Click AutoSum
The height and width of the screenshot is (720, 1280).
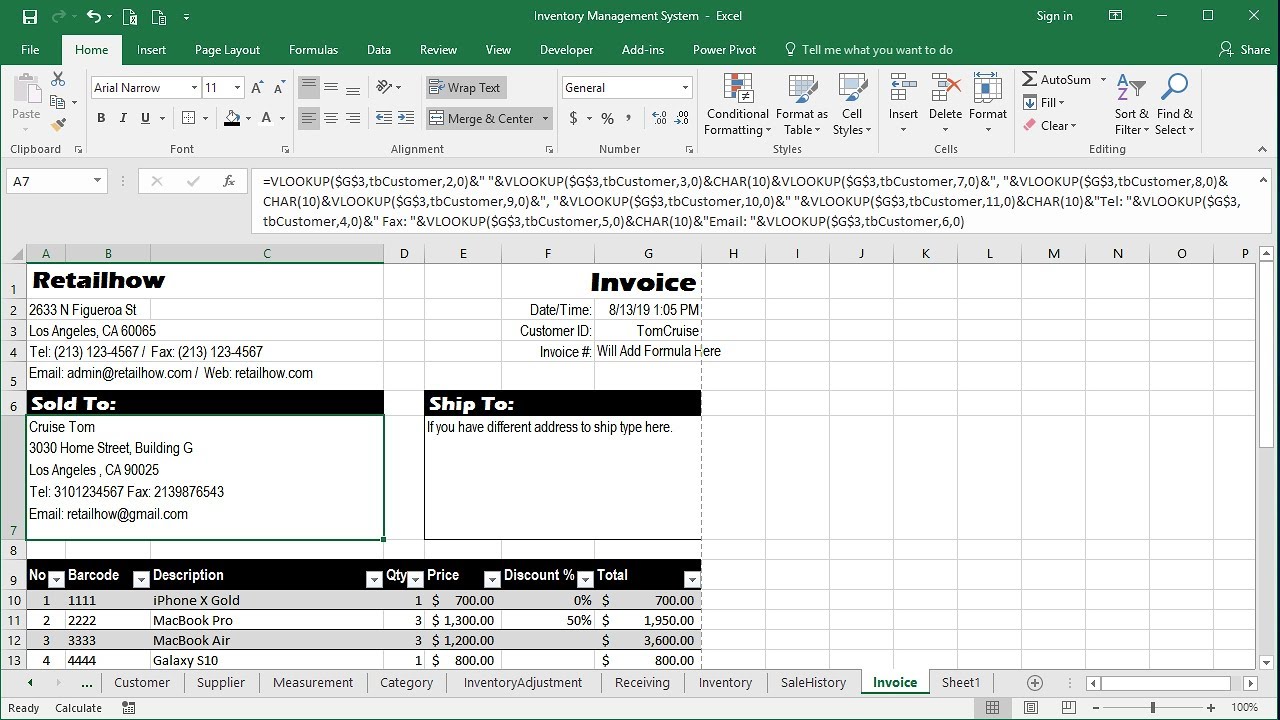[x=1057, y=79]
